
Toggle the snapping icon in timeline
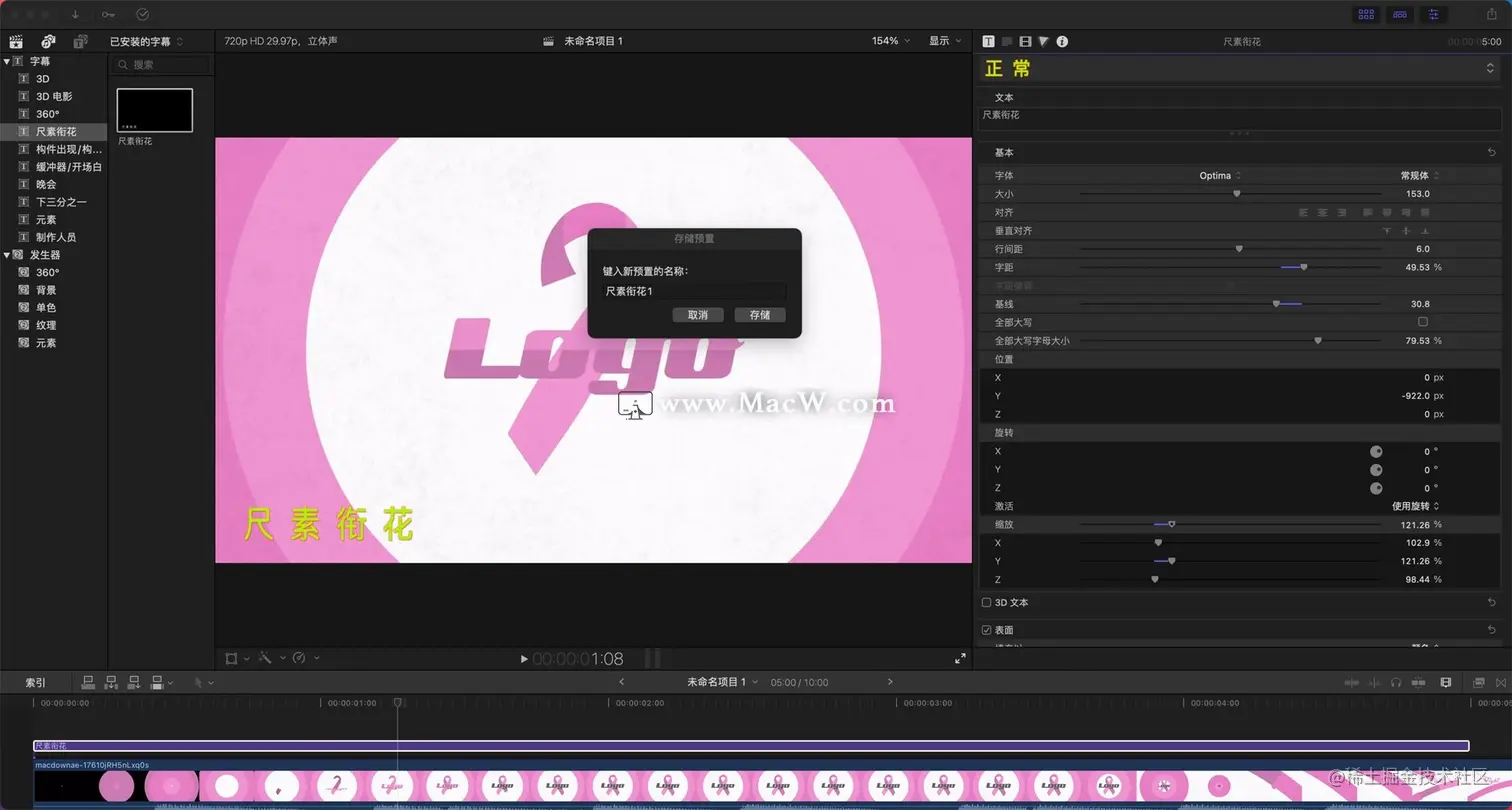click(x=1418, y=682)
